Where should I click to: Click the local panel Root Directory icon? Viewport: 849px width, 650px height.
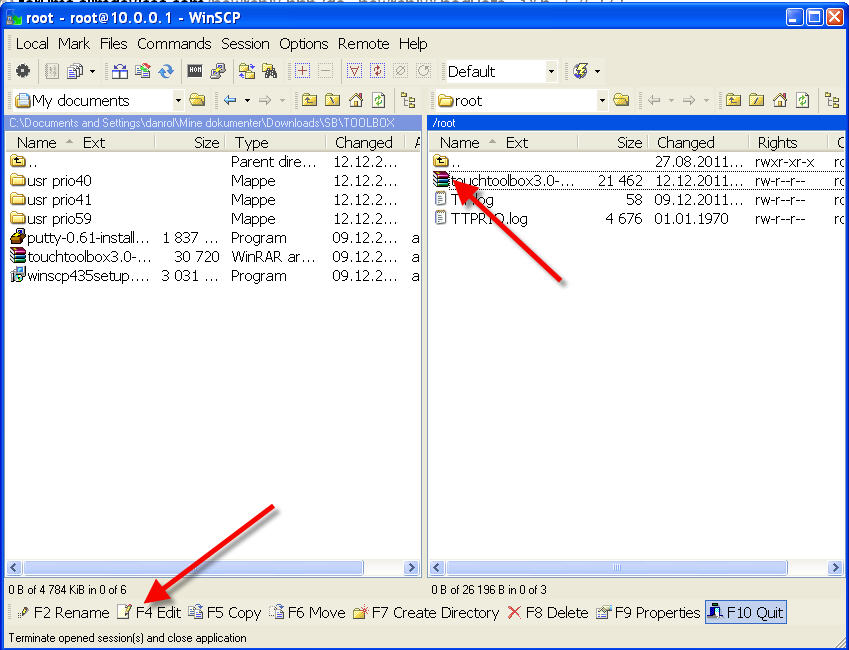[x=332, y=100]
